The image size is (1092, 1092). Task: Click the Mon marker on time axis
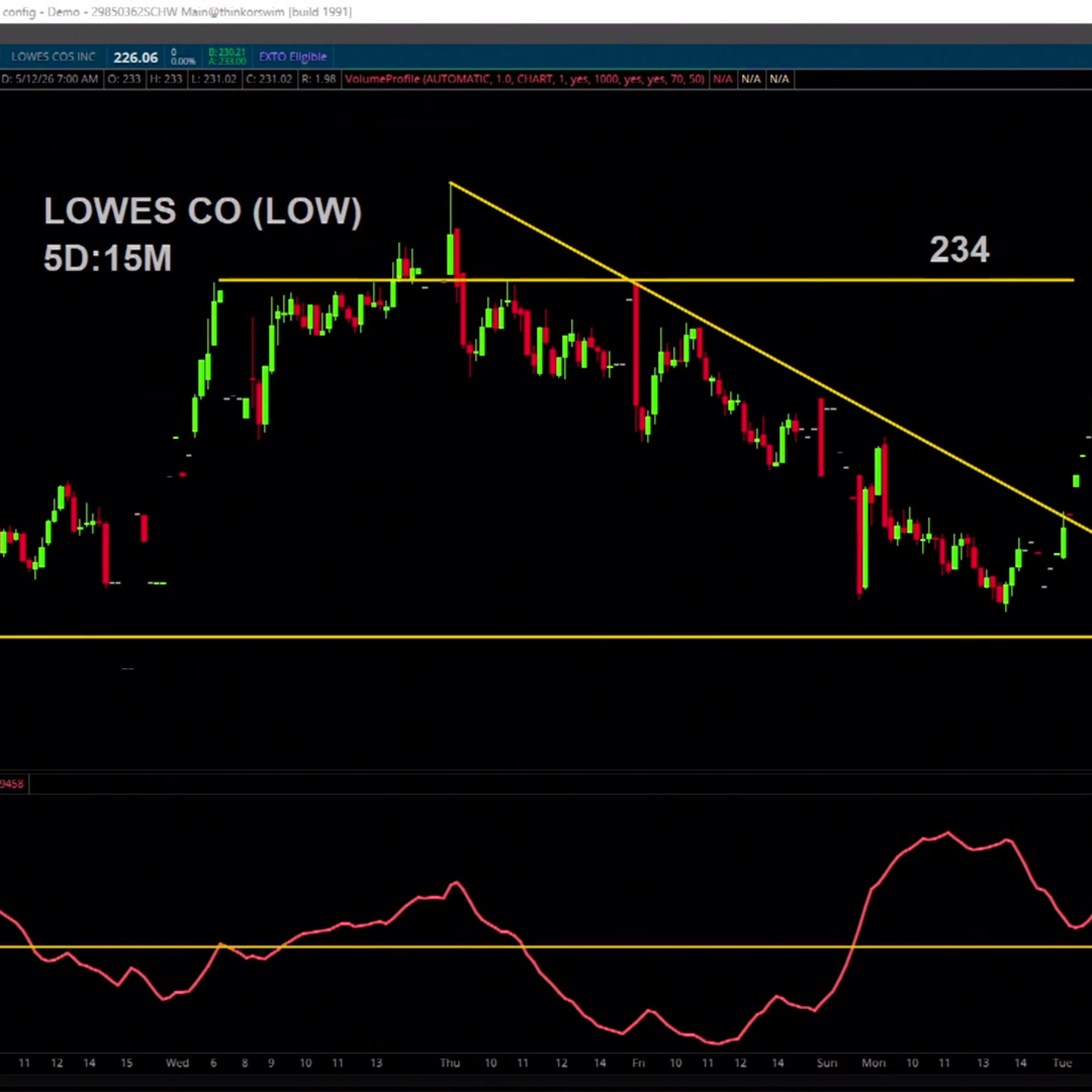(873, 1063)
